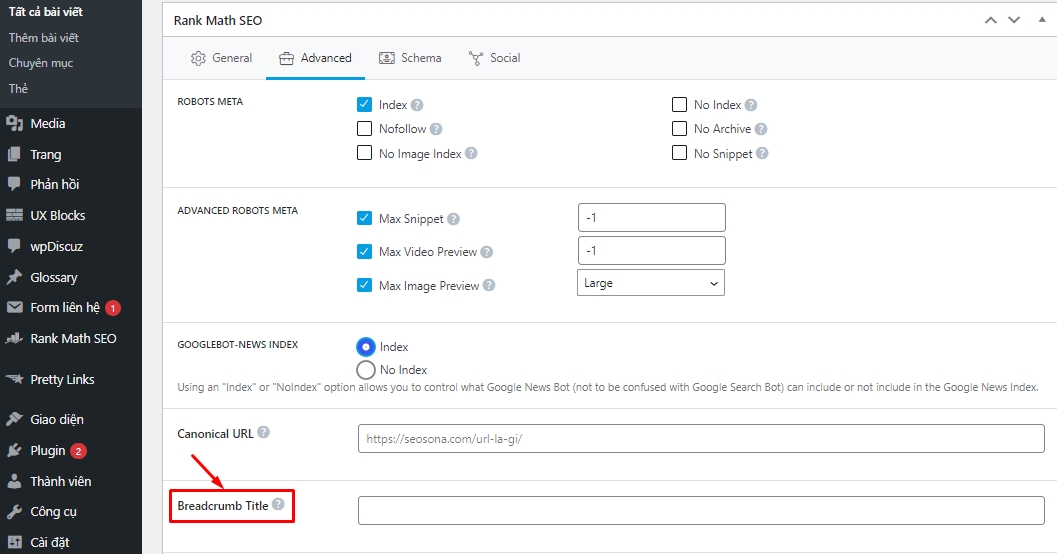Click help icon next to Max Snippet
The width and height of the screenshot is (1057, 554).
pos(454,219)
